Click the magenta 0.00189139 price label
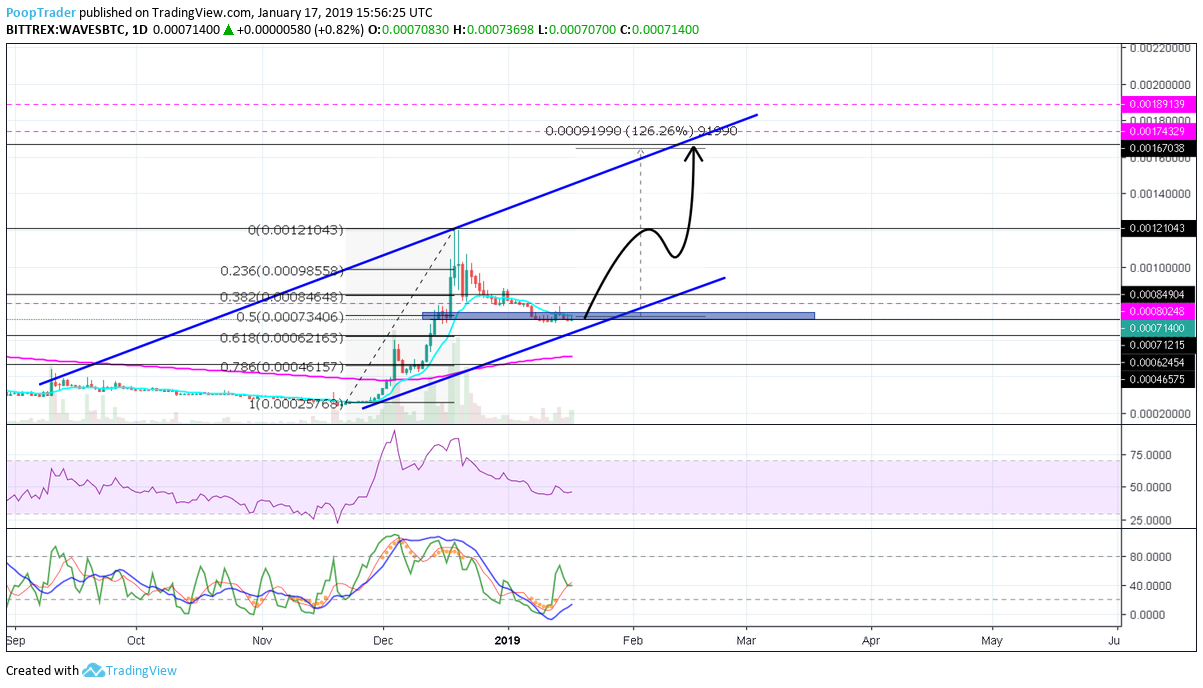Viewport: 1203px width, 688px height. [x=1156, y=104]
